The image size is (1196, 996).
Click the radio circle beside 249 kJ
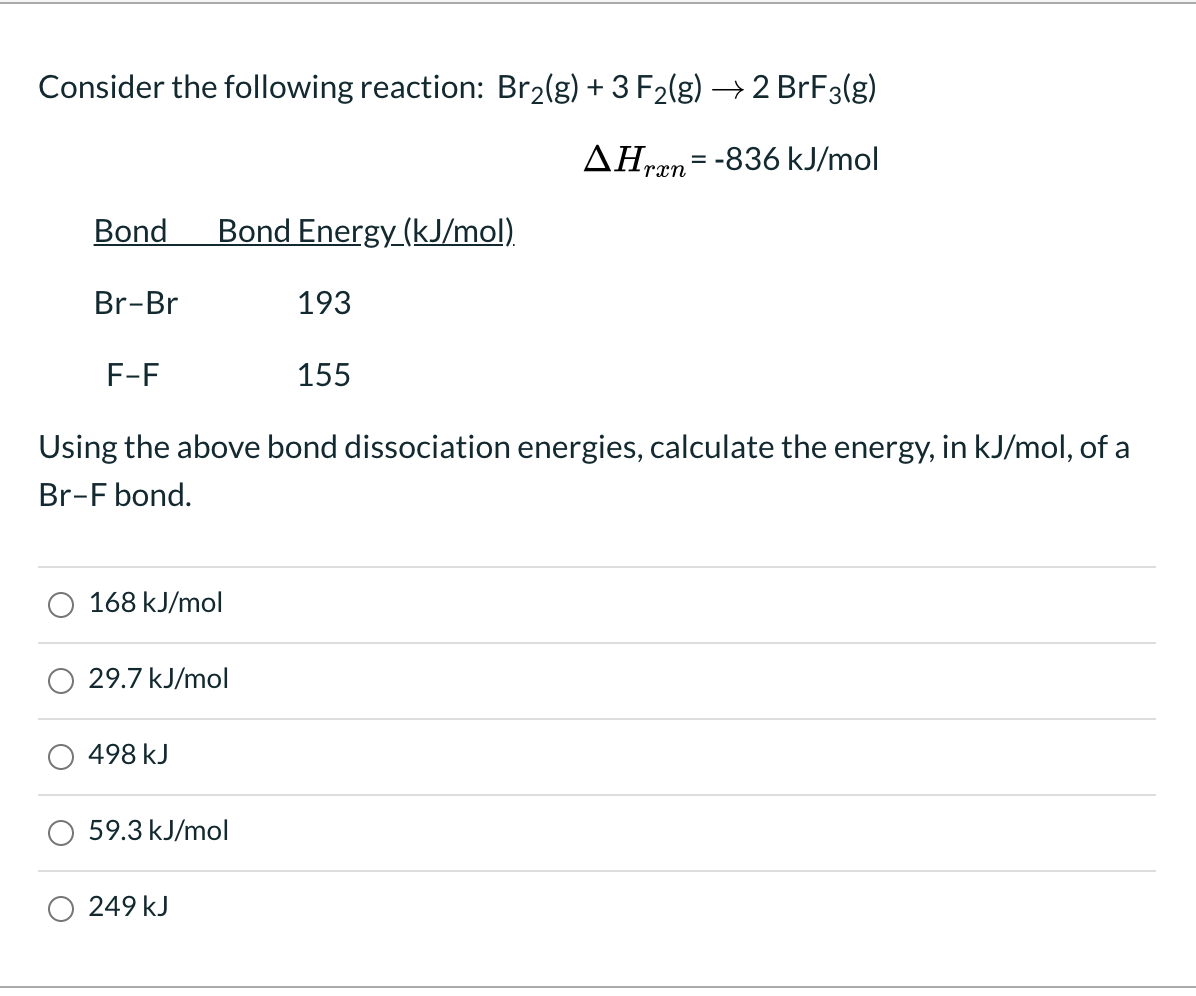(x=61, y=909)
